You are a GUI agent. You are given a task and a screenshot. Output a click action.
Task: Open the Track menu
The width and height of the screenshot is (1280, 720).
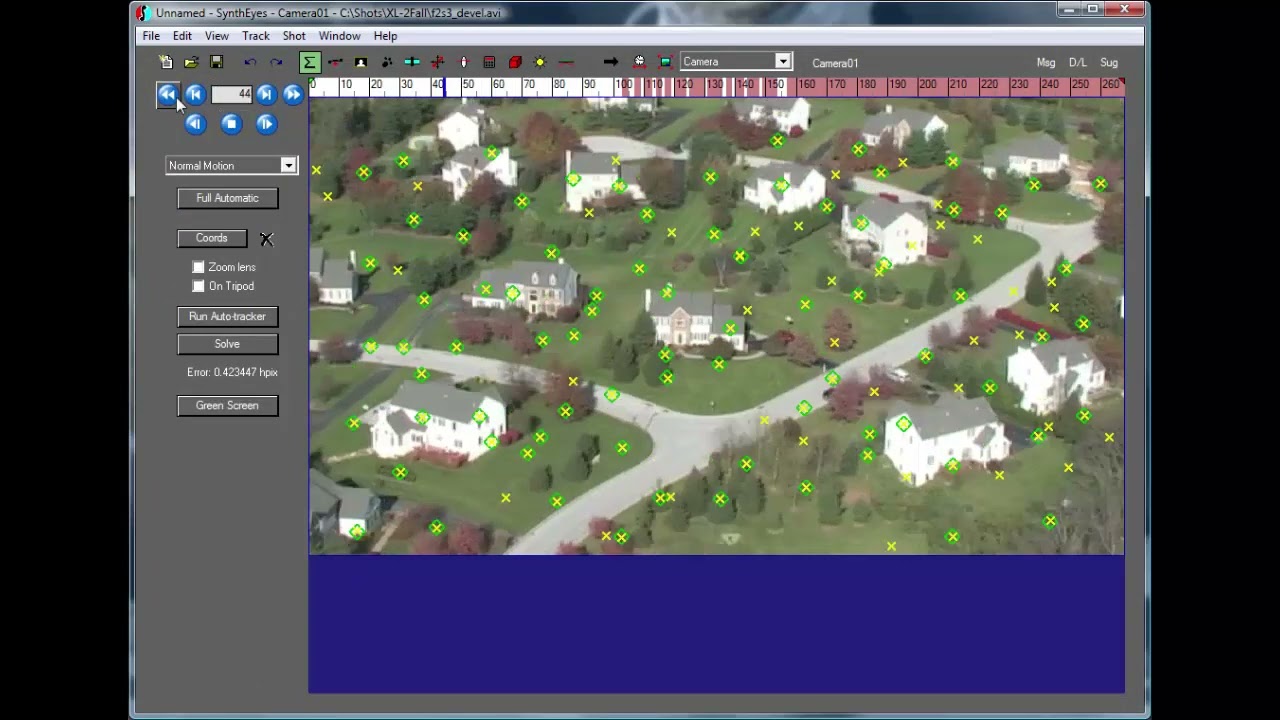click(x=256, y=36)
